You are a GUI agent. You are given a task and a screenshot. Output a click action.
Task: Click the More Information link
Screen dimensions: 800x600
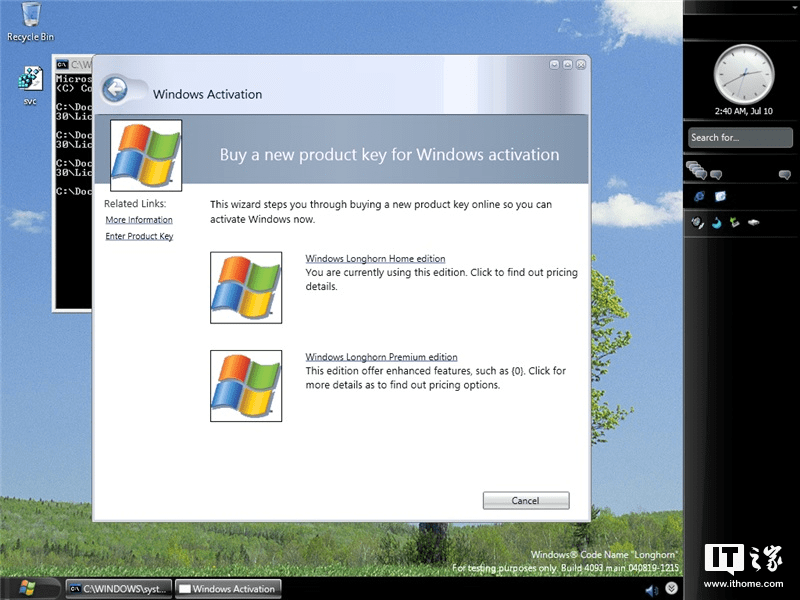(x=139, y=219)
